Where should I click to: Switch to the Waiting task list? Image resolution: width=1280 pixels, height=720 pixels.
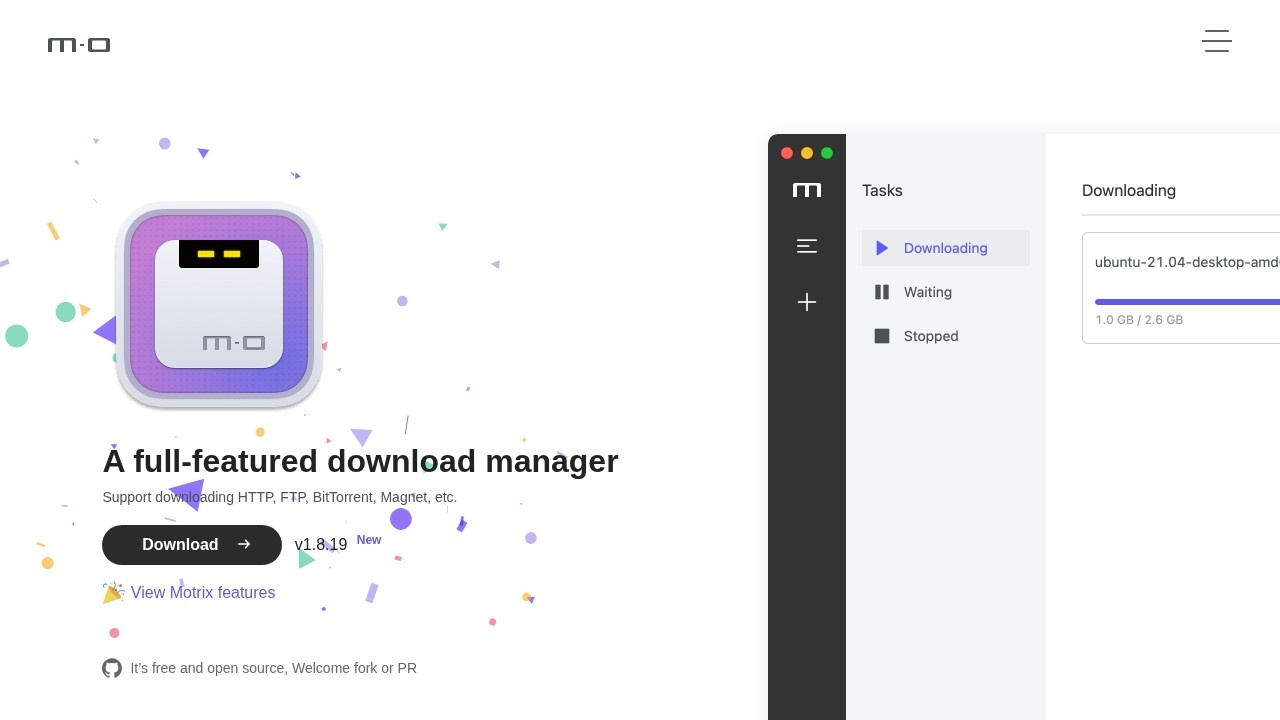point(927,292)
